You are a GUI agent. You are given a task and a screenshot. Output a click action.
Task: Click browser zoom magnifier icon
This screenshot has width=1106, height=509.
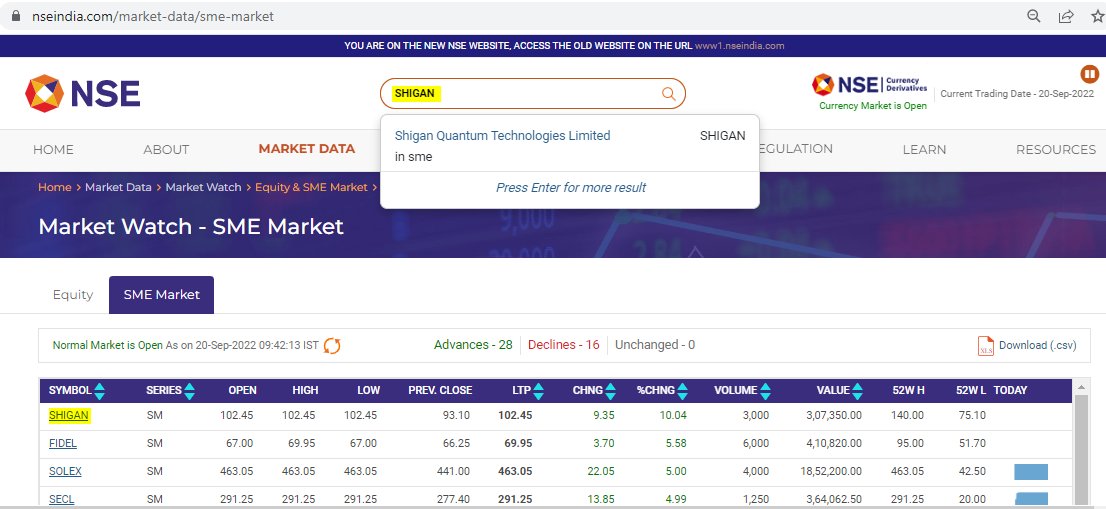coord(1033,16)
